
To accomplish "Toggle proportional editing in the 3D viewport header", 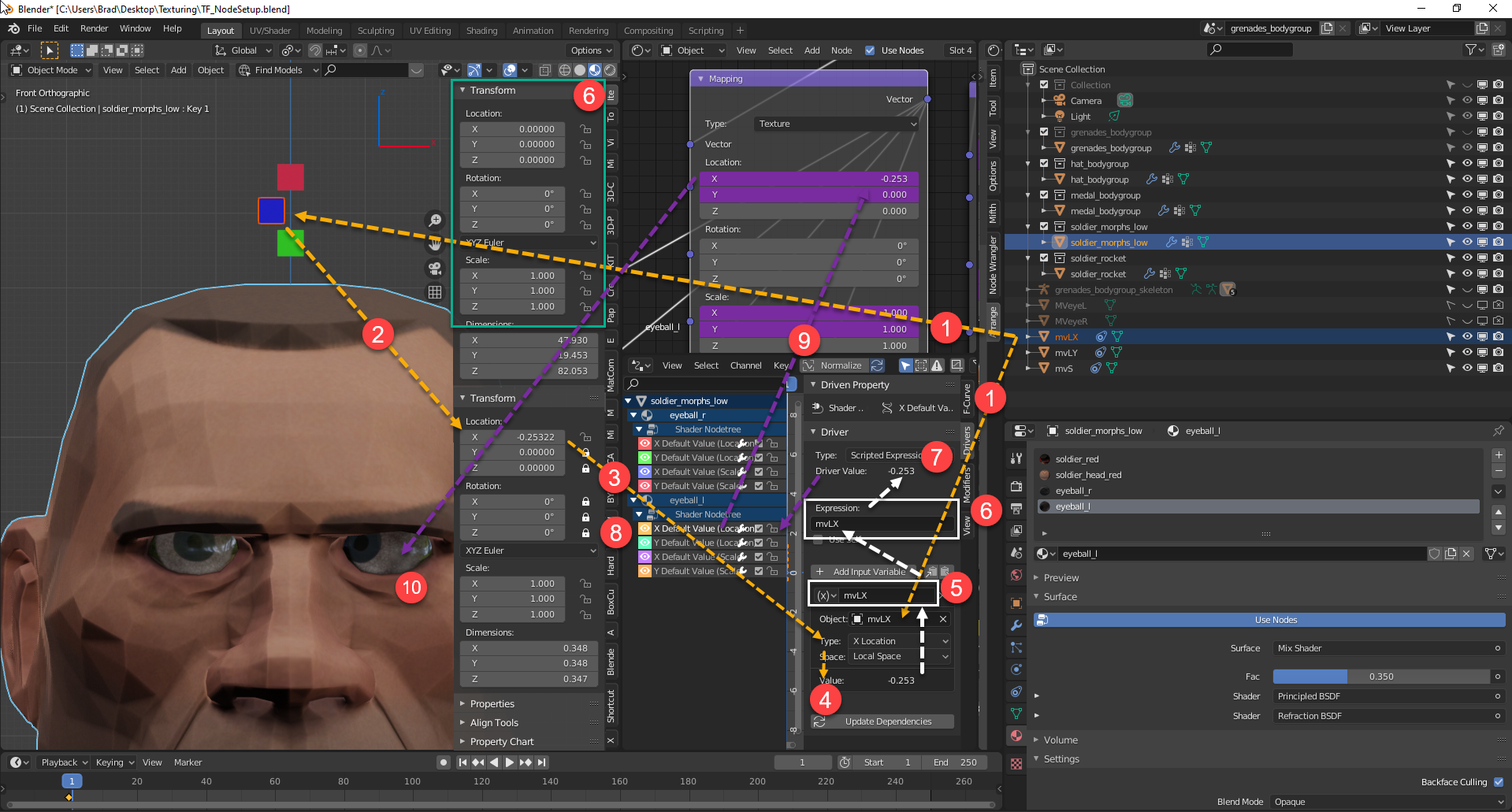I will 360,50.
